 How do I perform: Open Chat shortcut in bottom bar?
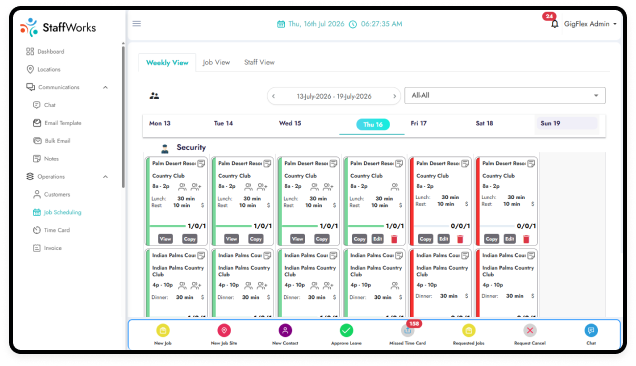(x=591, y=331)
